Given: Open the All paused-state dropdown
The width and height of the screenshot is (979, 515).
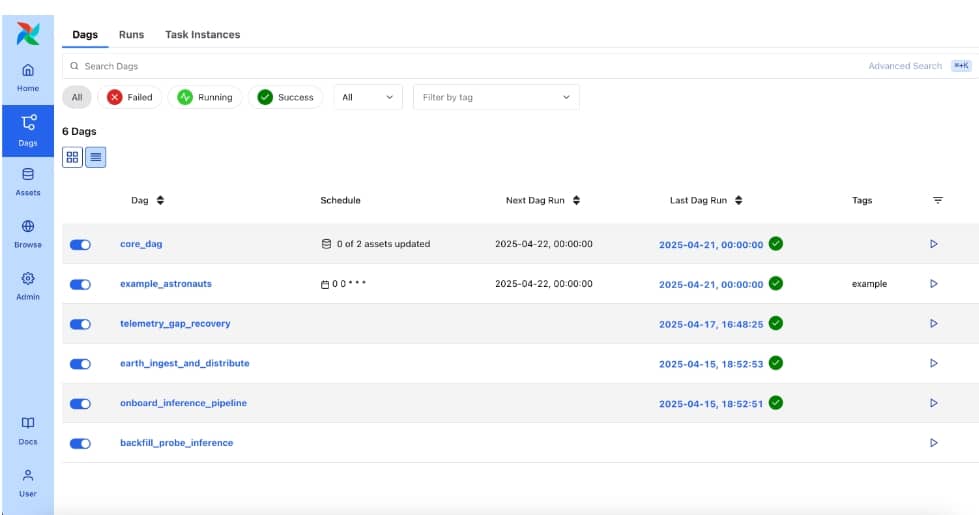Looking at the screenshot, I should click(368, 97).
